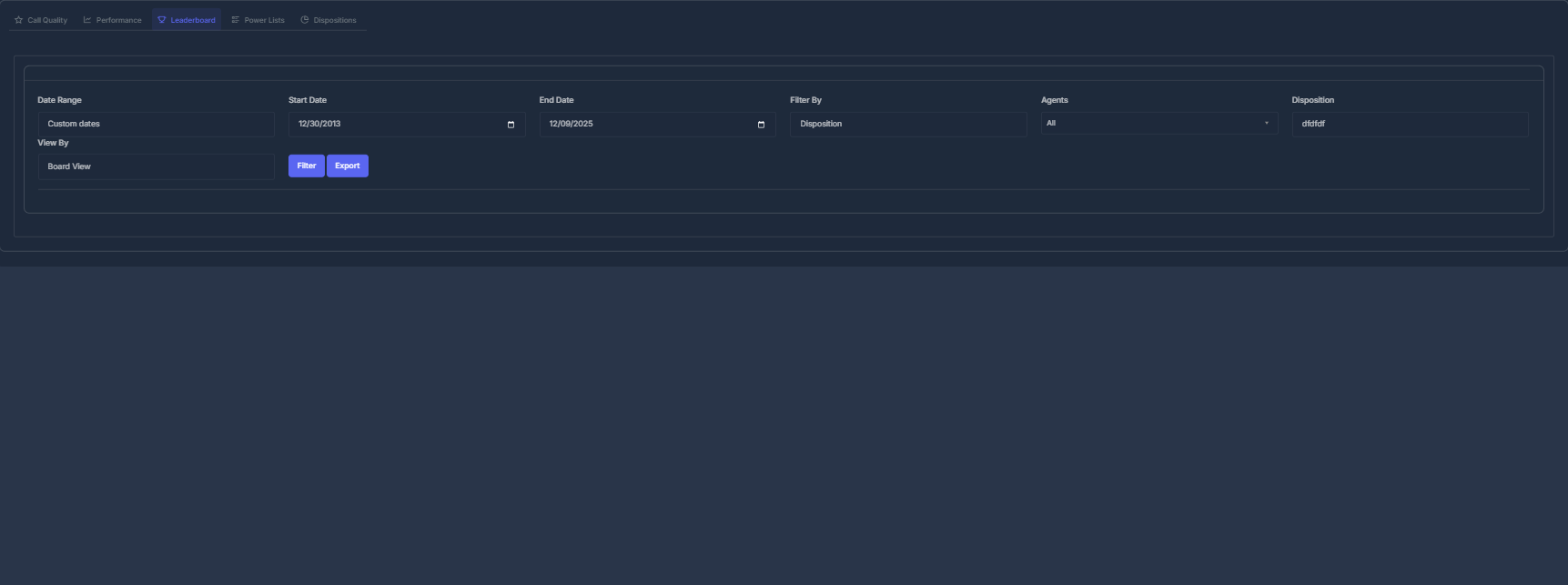
Task: Click the Date Range label
Action: coord(59,100)
